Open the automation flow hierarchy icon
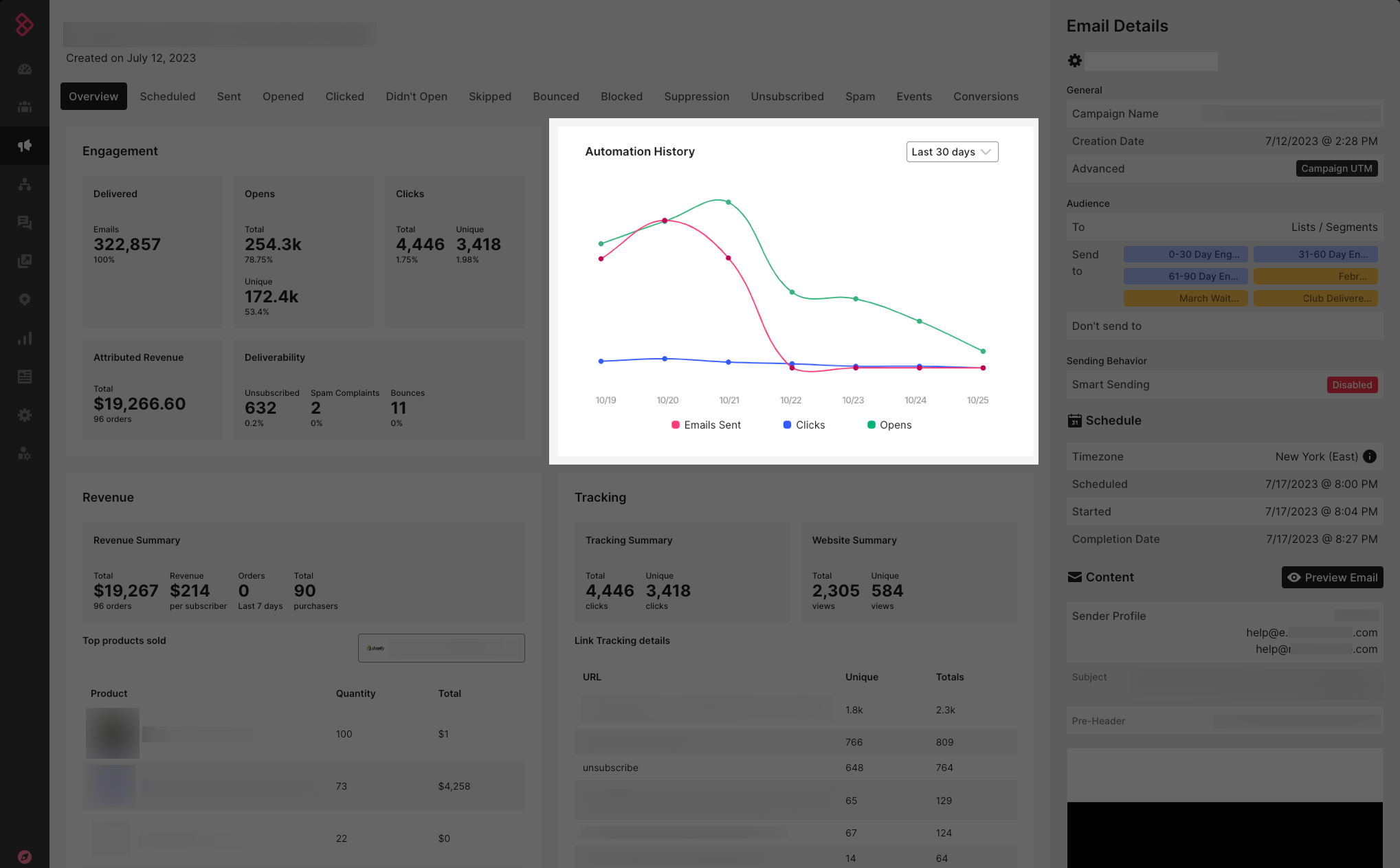Viewport: 1400px width, 868px height. [25, 184]
